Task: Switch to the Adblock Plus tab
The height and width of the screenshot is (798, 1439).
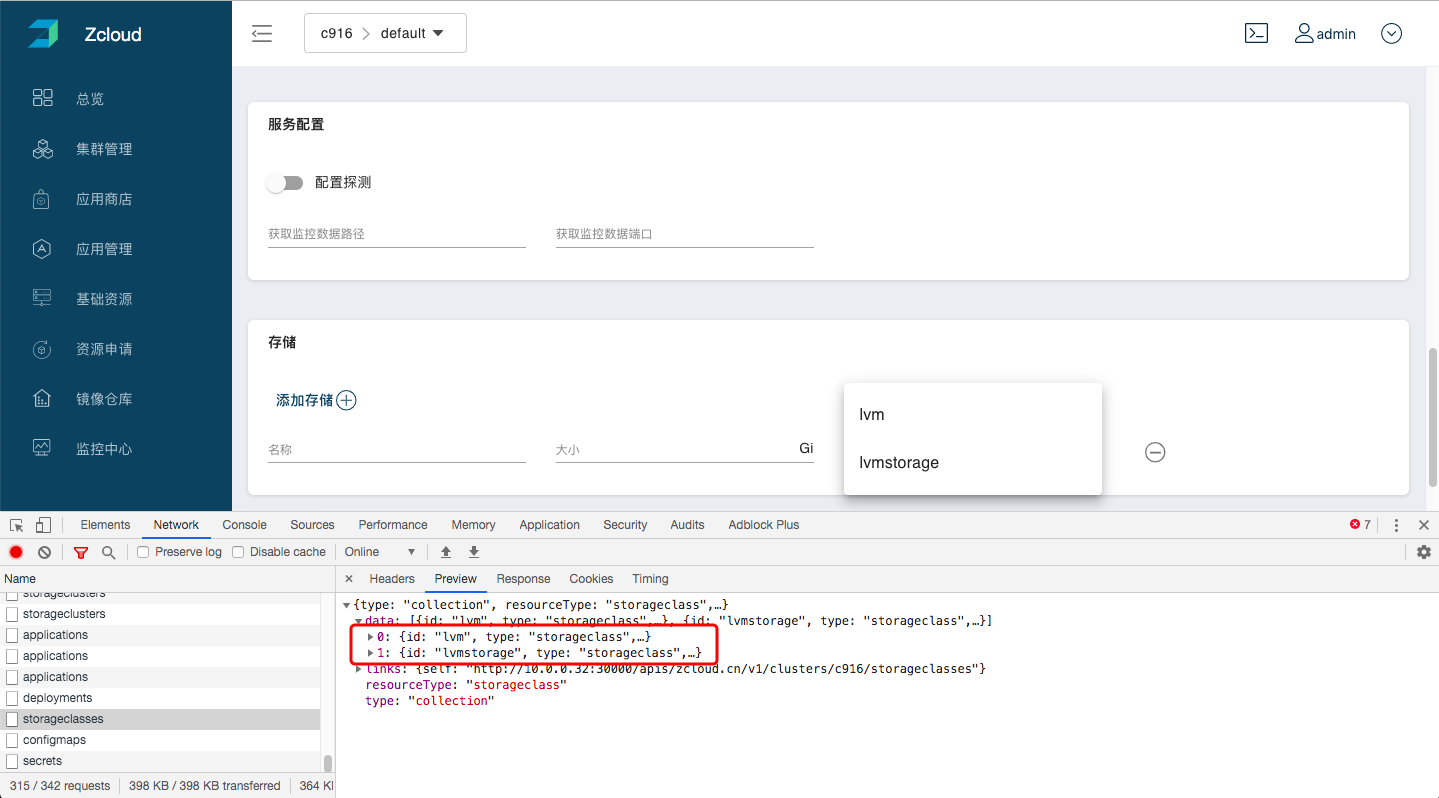Action: click(764, 525)
